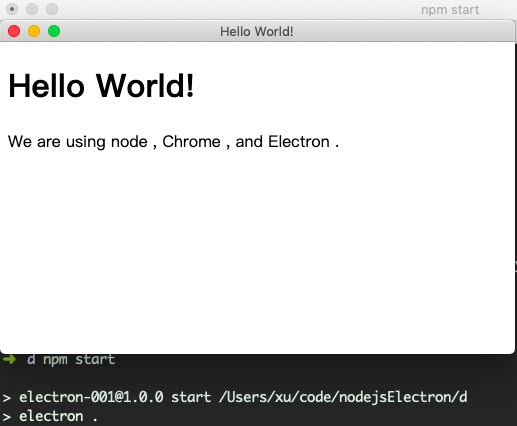Click the Hello World! window title text

pyautogui.click(x=257, y=32)
